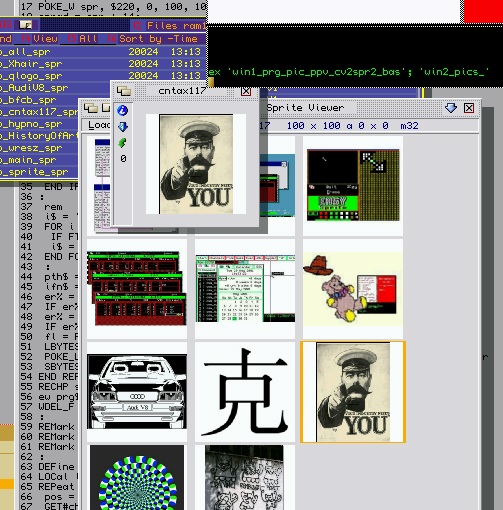Click code line 53 SBYTES
The height and width of the screenshot is (510, 503).
49,367
